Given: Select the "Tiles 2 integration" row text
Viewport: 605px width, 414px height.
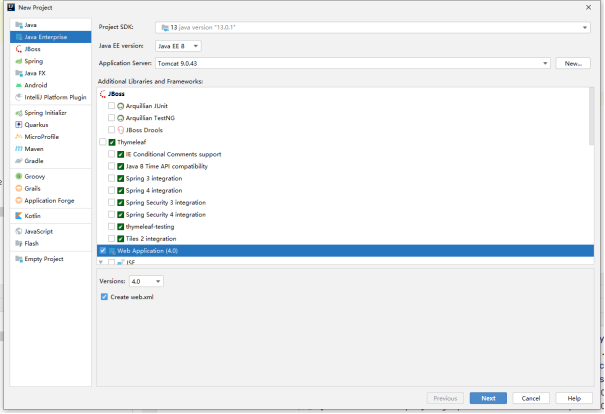Looking at the screenshot, I should 151,239.
